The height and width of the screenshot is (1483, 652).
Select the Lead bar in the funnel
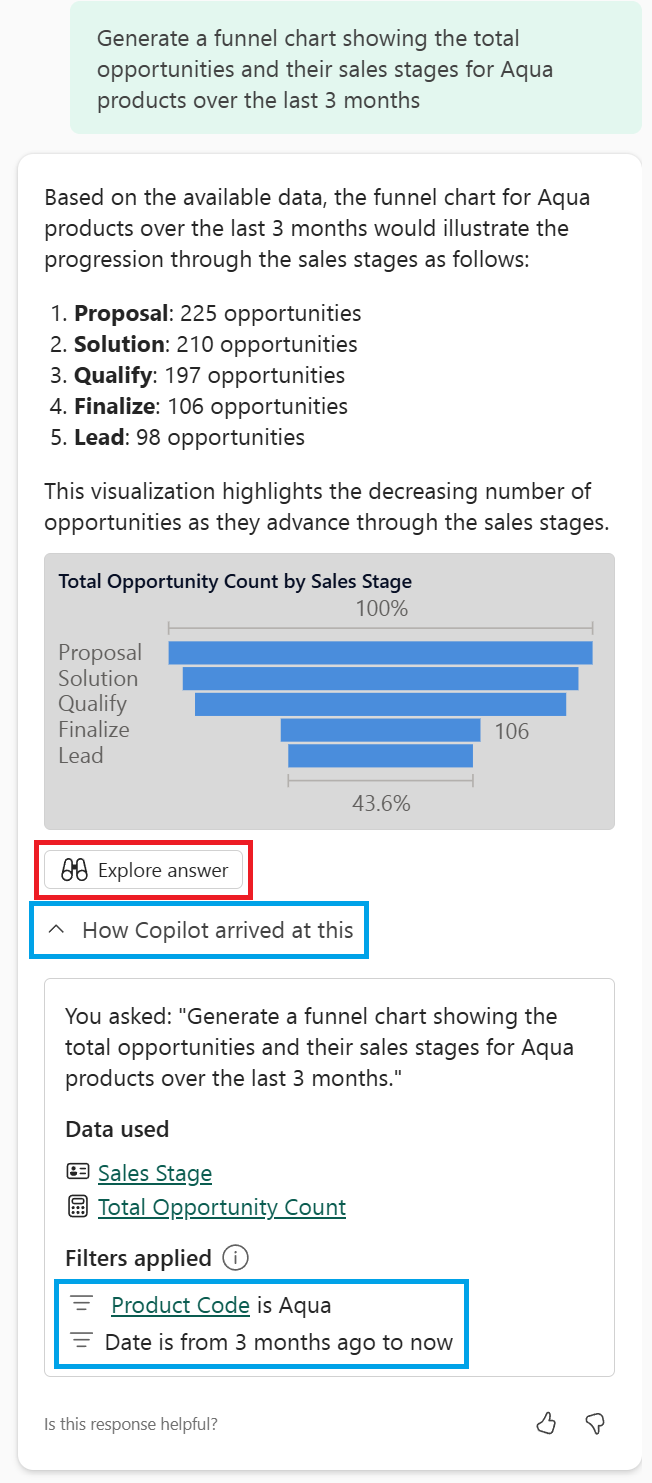point(380,755)
